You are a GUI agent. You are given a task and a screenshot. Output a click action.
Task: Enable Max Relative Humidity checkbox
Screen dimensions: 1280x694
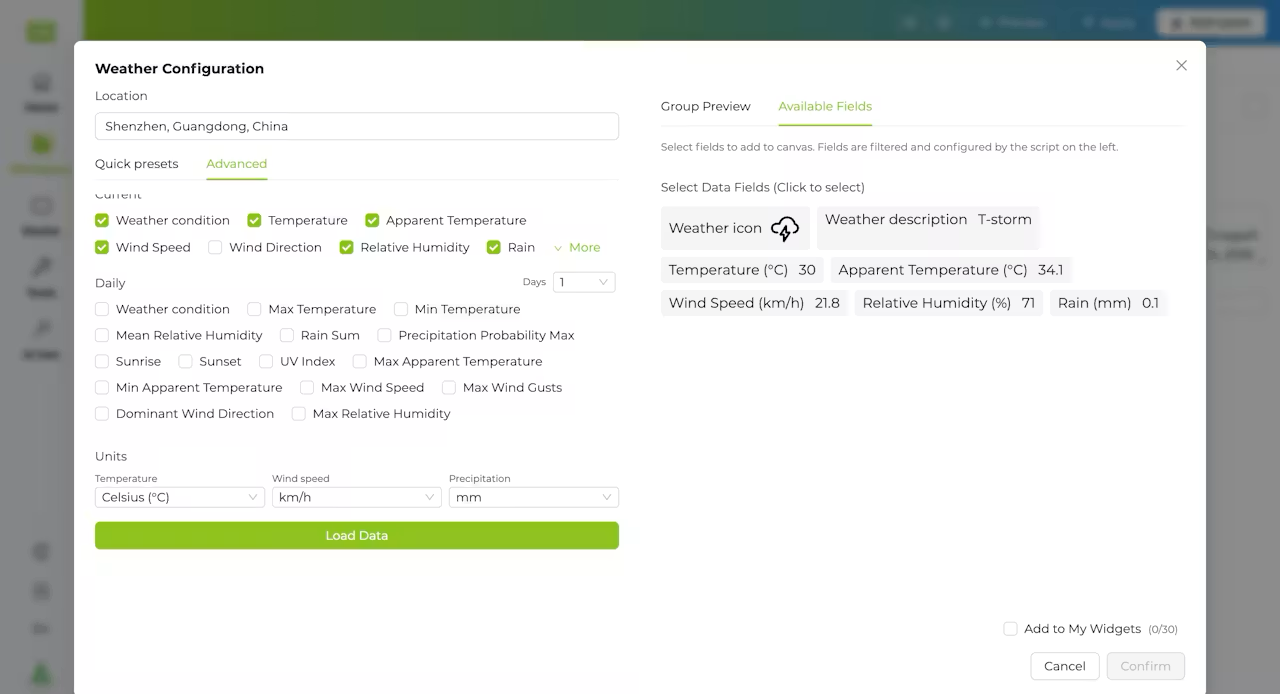tap(298, 413)
